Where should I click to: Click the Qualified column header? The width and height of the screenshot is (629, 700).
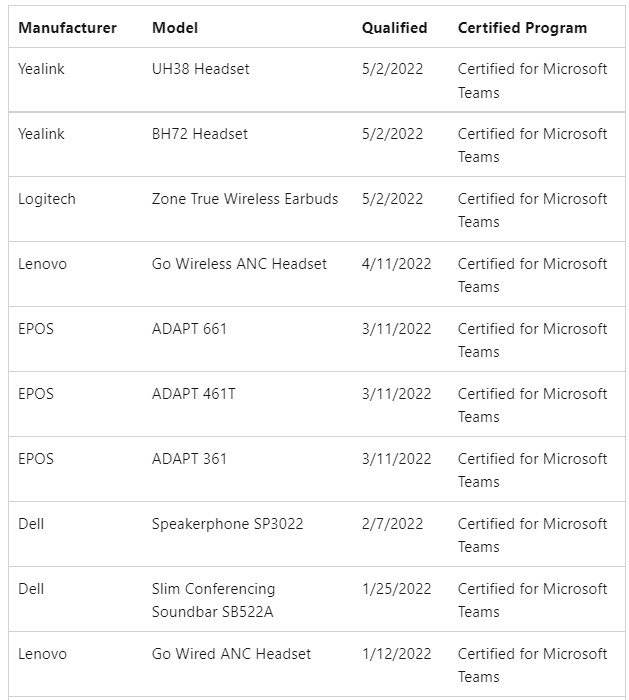point(395,28)
